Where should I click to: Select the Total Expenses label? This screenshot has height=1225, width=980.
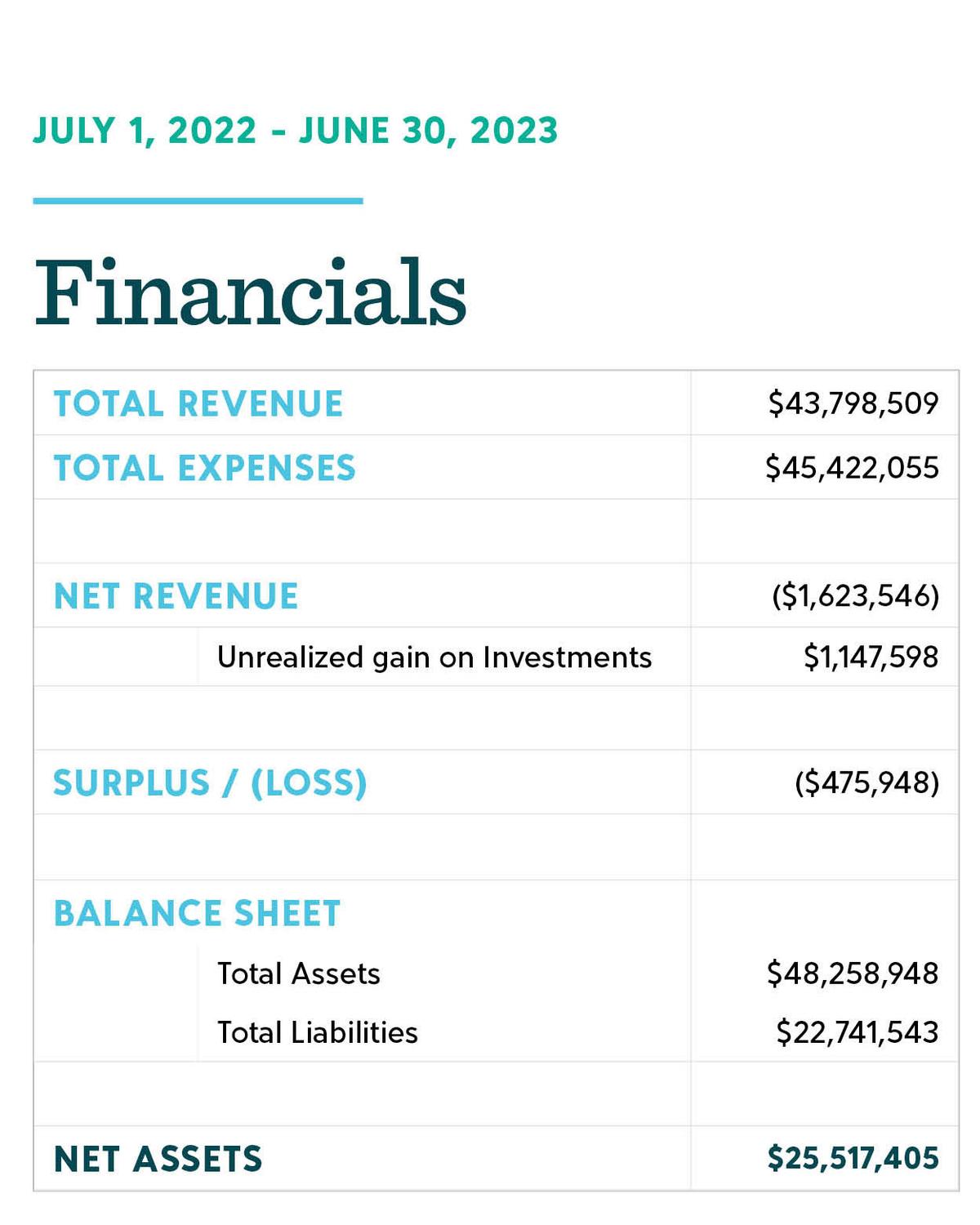205,468
